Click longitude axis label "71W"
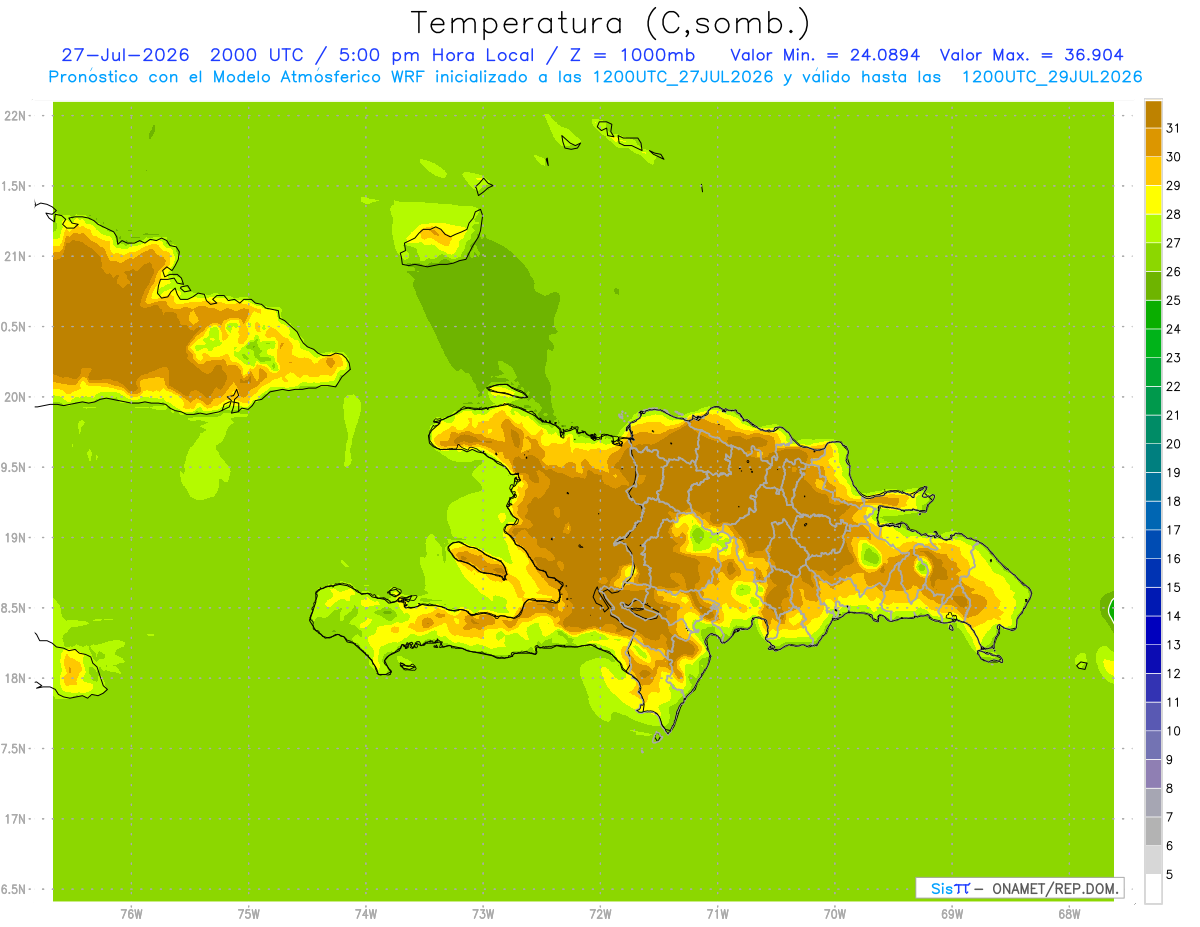 (x=717, y=914)
